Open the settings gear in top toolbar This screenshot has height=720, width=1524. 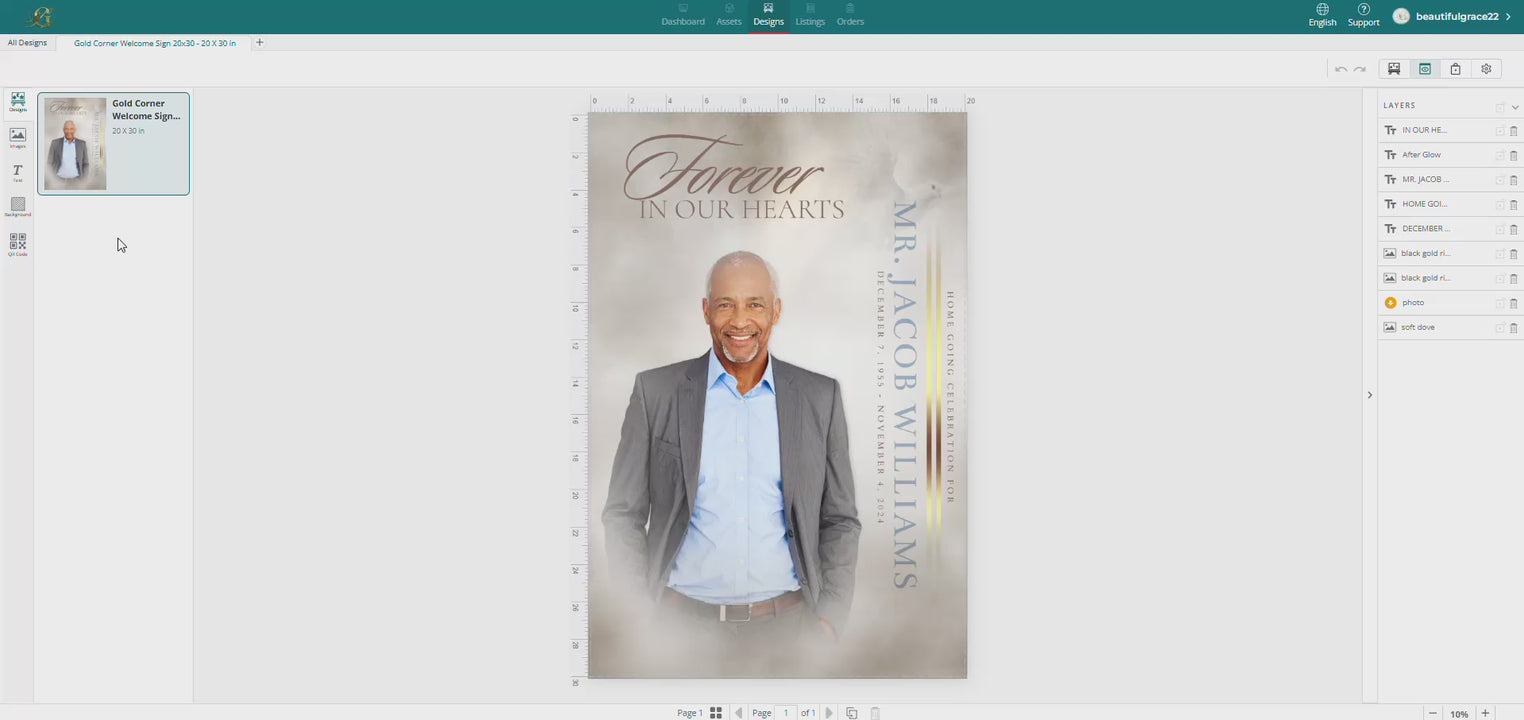tap(1486, 69)
